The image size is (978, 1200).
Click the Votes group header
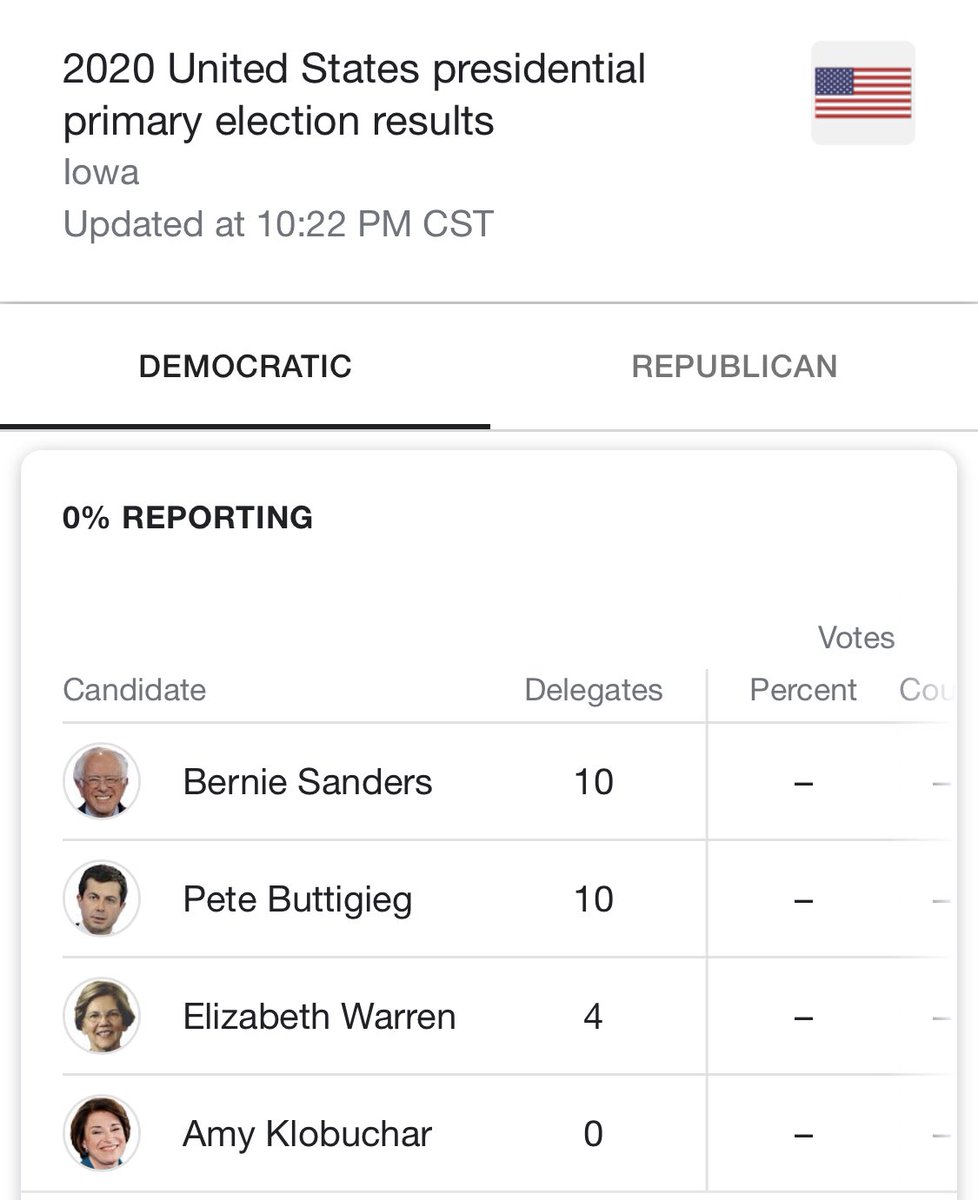click(856, 638)
